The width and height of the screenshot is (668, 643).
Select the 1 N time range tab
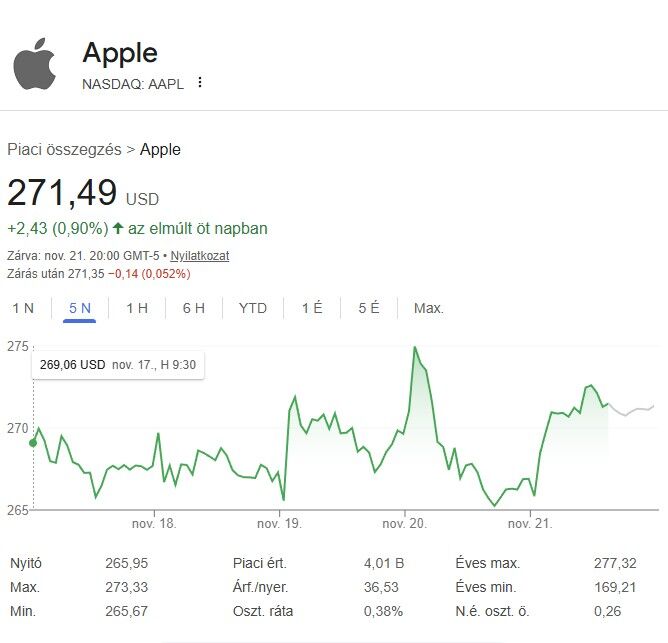tap(23, 308)
